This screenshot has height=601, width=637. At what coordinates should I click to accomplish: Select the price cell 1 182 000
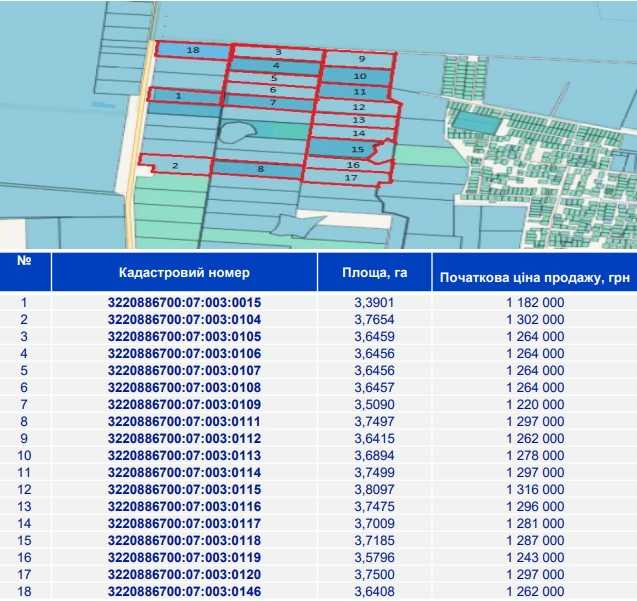[x=534, y=302]
